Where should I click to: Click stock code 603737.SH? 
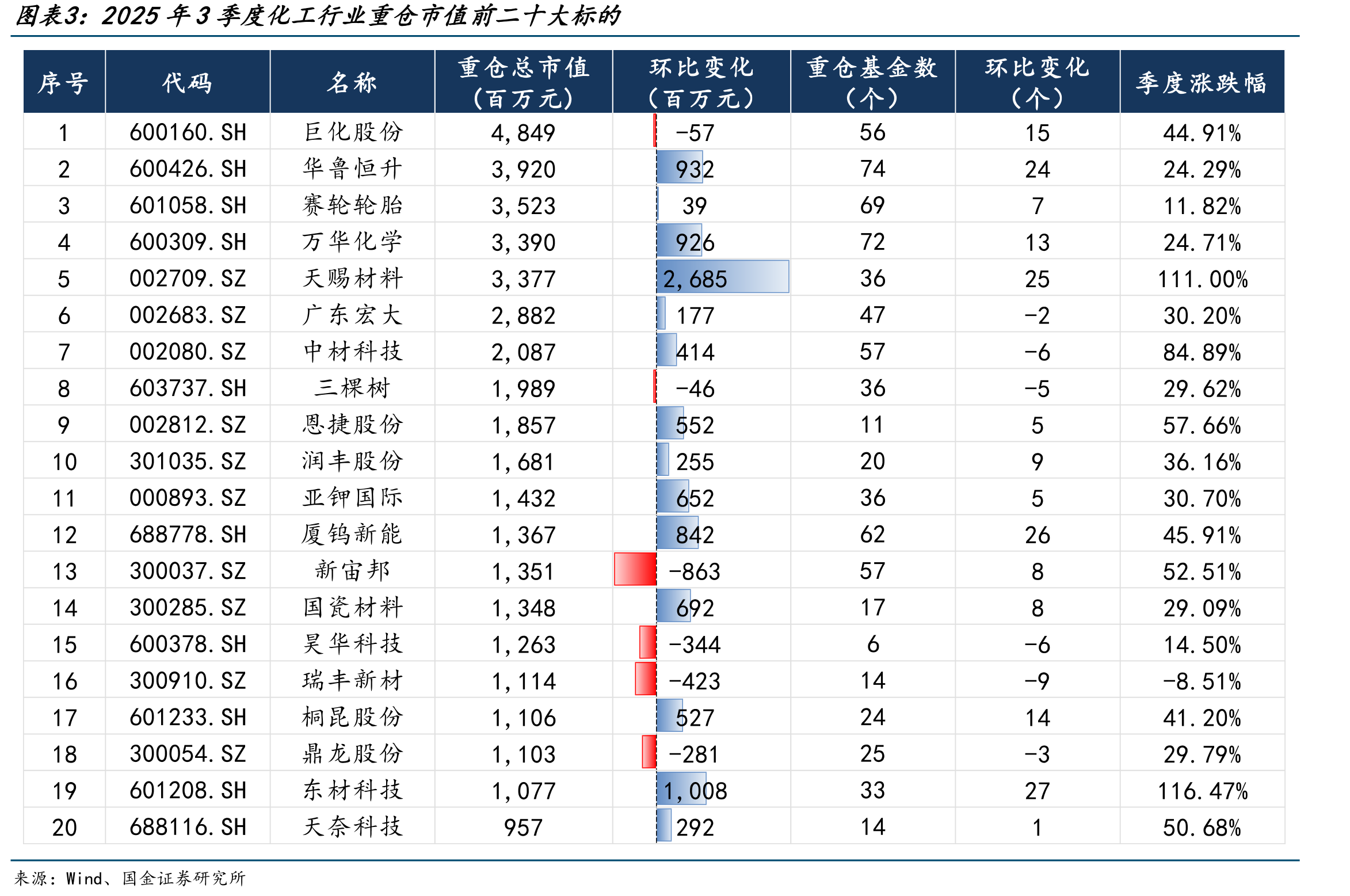tap(188, 388)
